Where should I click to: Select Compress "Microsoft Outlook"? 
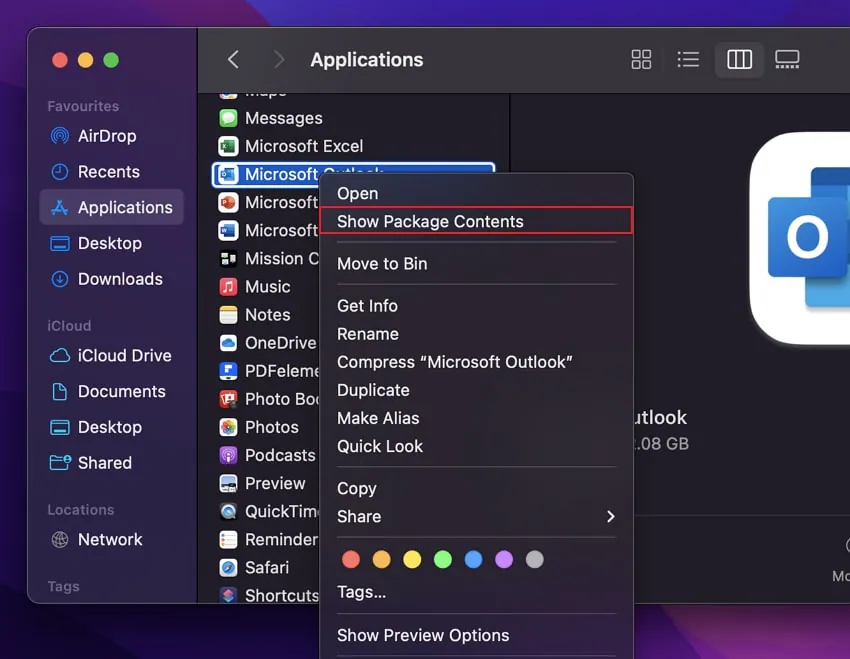click(x=476, y=362)
